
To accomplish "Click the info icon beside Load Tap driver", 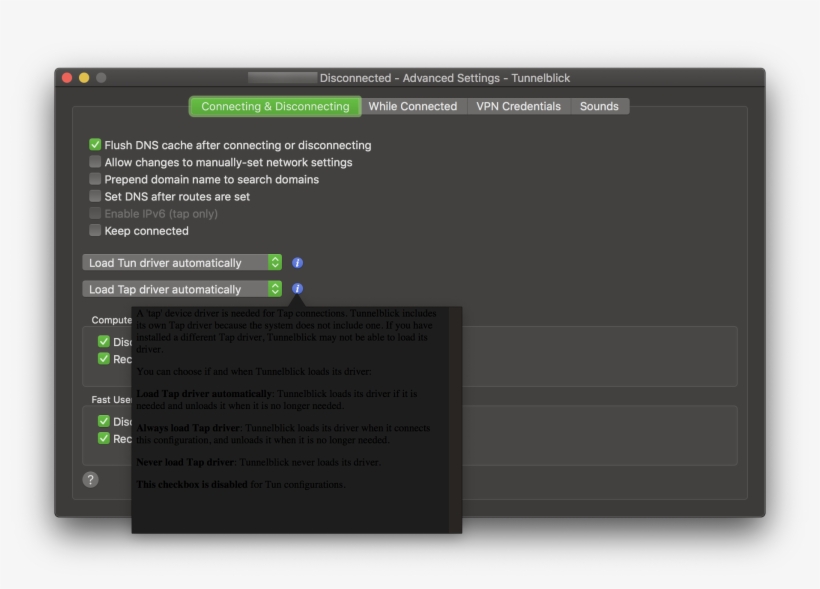I will (x=297, y=289).
